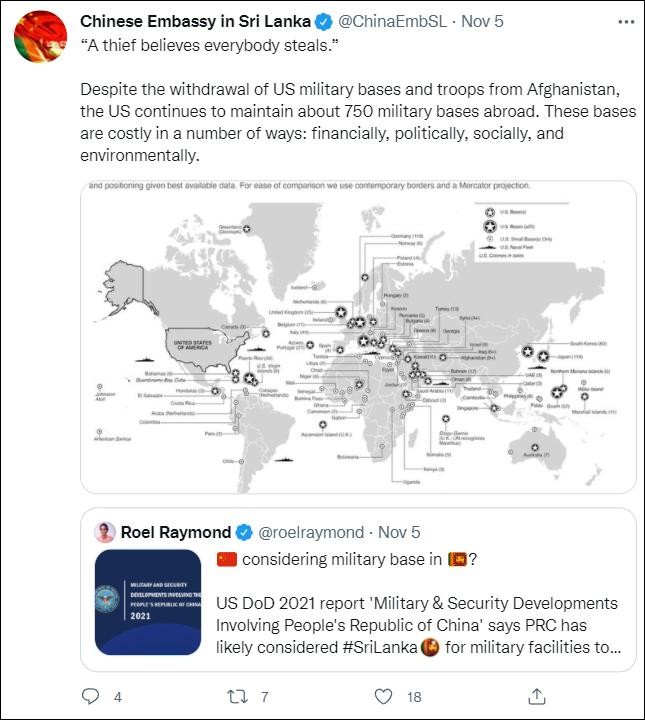This screenshot has height=720, width=645.
Task: Open the US military bases map image
Action: (x=357, y=336)
